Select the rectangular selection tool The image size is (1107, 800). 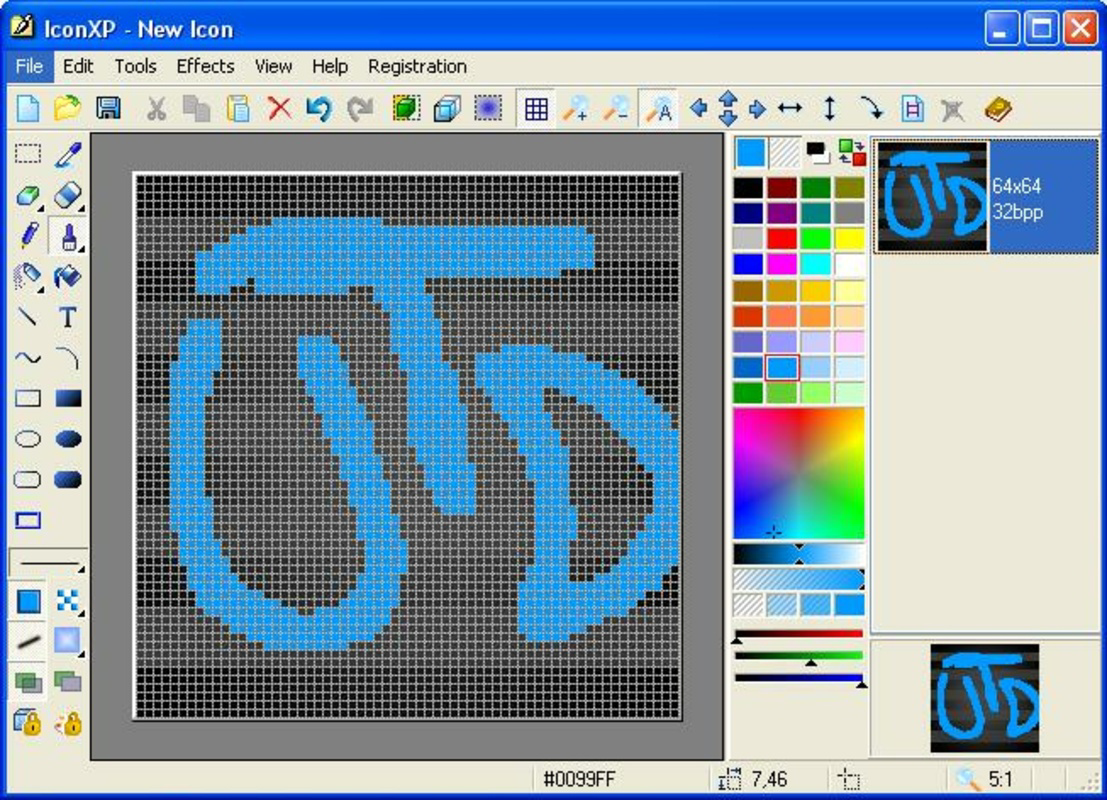pos(28,154)
